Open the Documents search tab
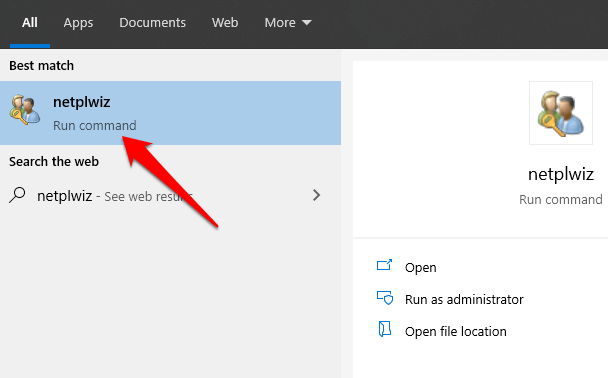Viewport: 608px width, 378px height. [152, 22]
